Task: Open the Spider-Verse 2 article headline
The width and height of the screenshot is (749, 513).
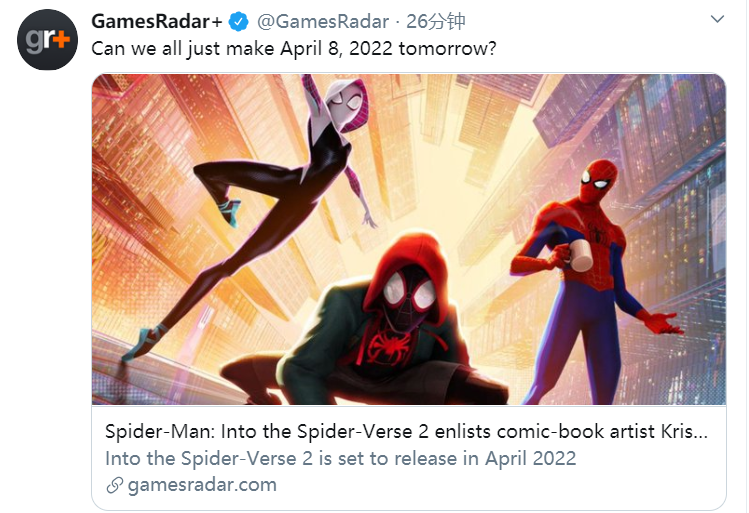Action: (x=405, y=433)
